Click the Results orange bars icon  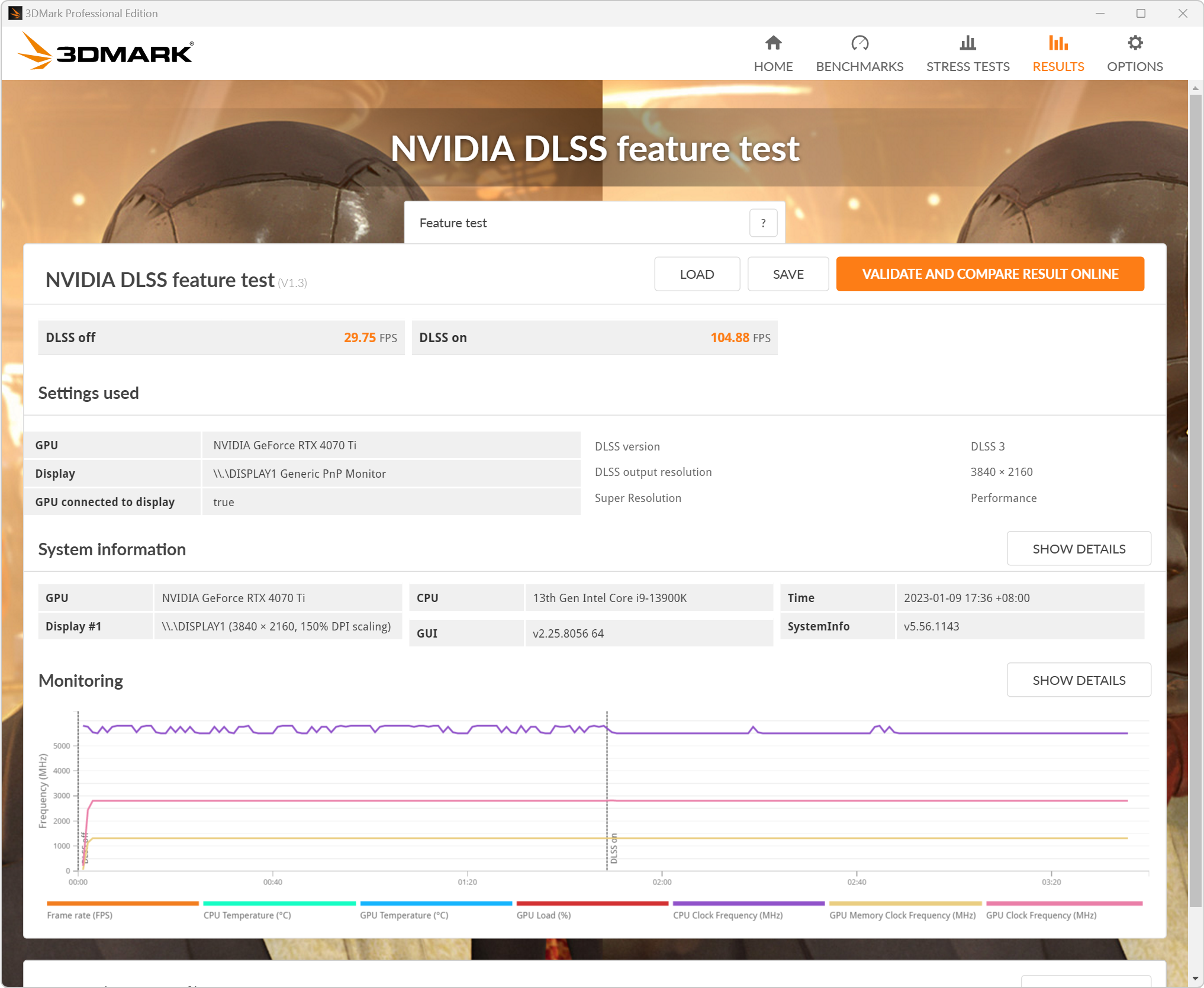point(1058,43)
